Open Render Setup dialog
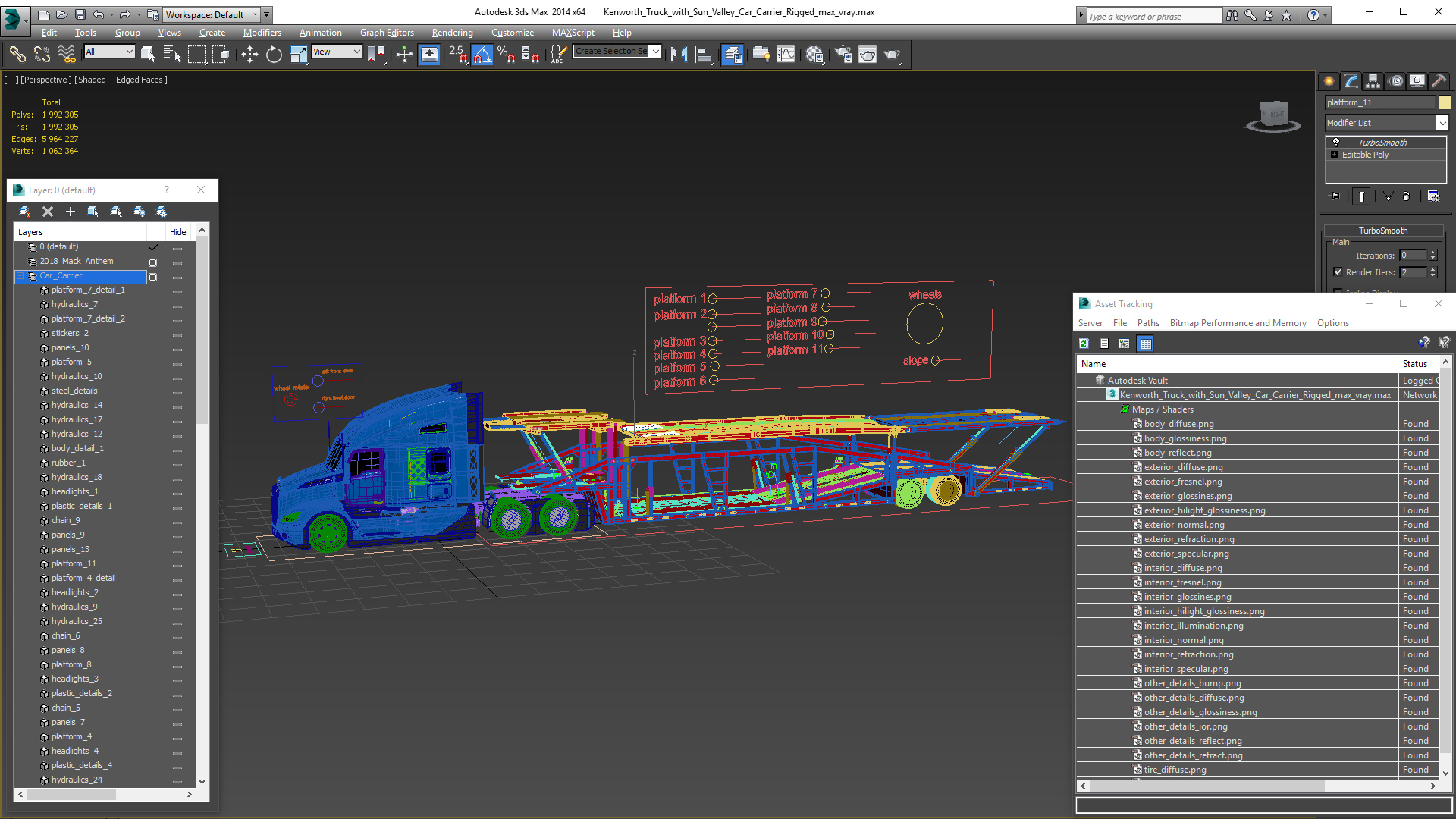 (x=843, y=54)
